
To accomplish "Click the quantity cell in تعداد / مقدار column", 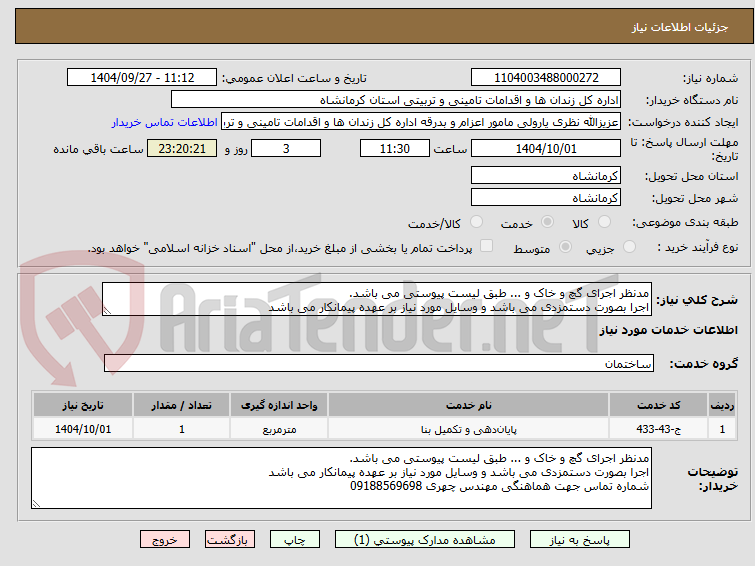I will (x=182, y=429).
